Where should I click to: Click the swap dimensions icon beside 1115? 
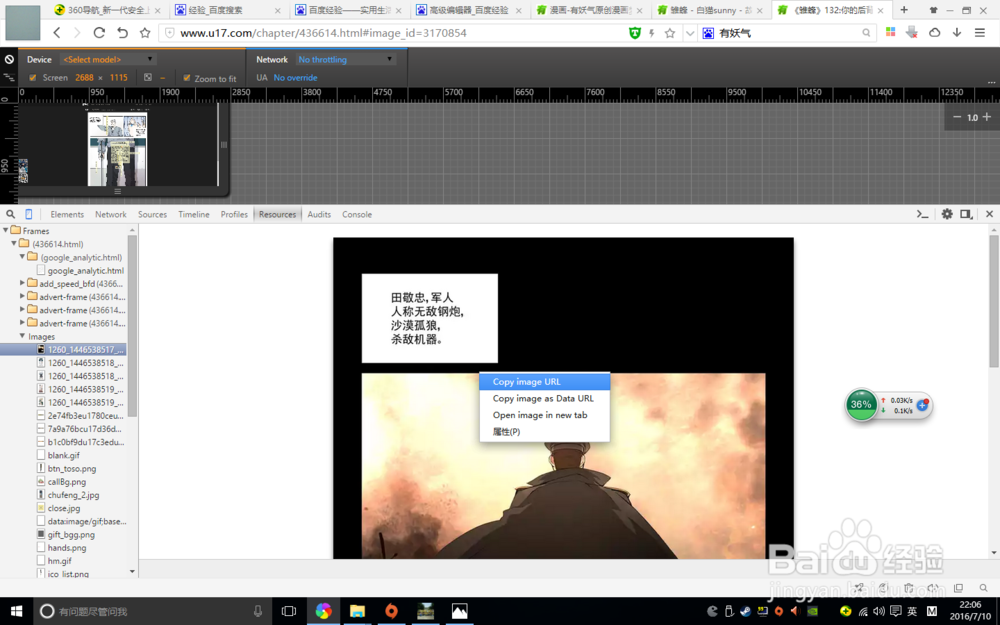147,77
